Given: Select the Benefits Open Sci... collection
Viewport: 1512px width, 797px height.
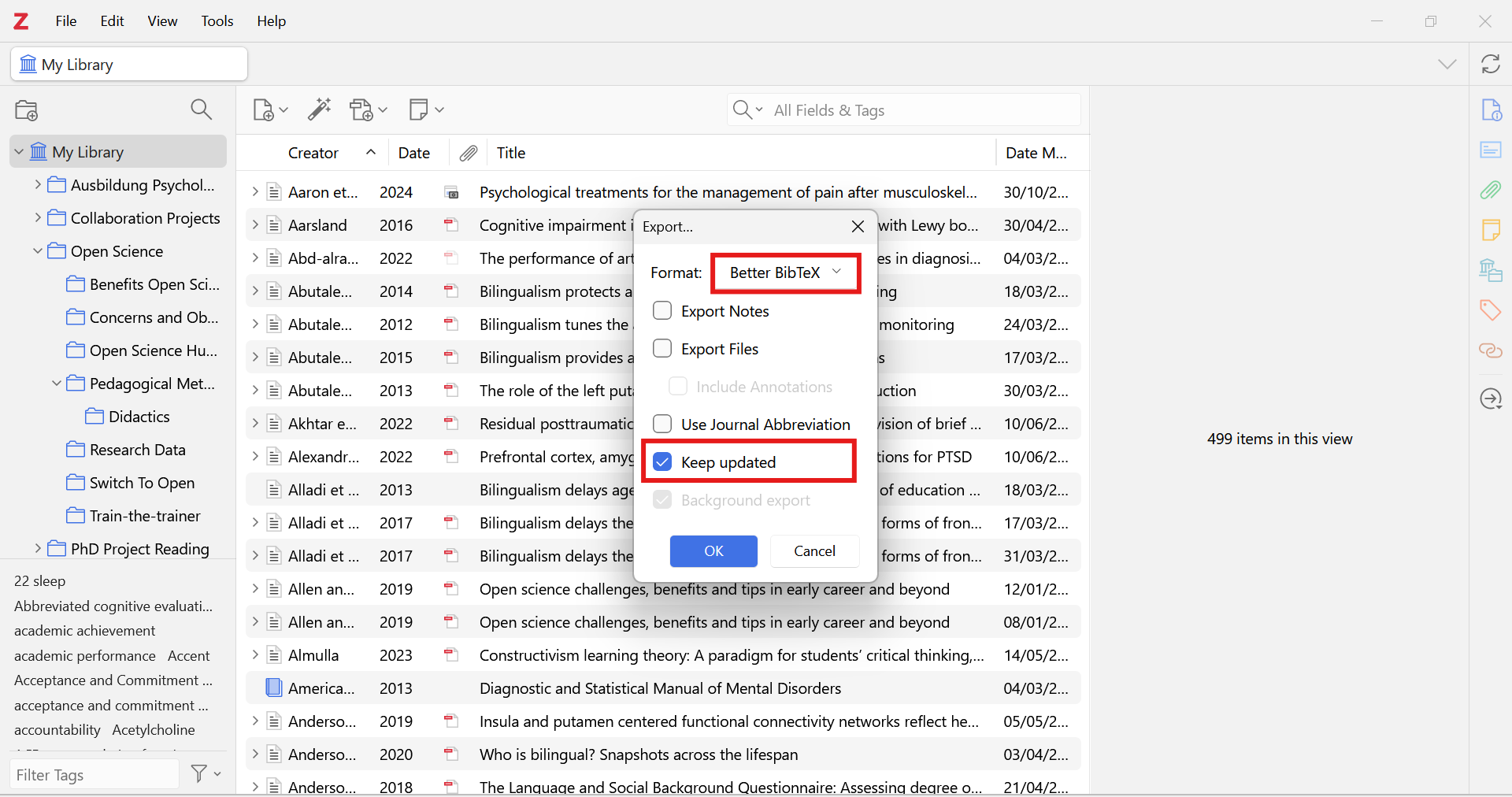Looking at the screenshot, I should [x=154, y=284].
